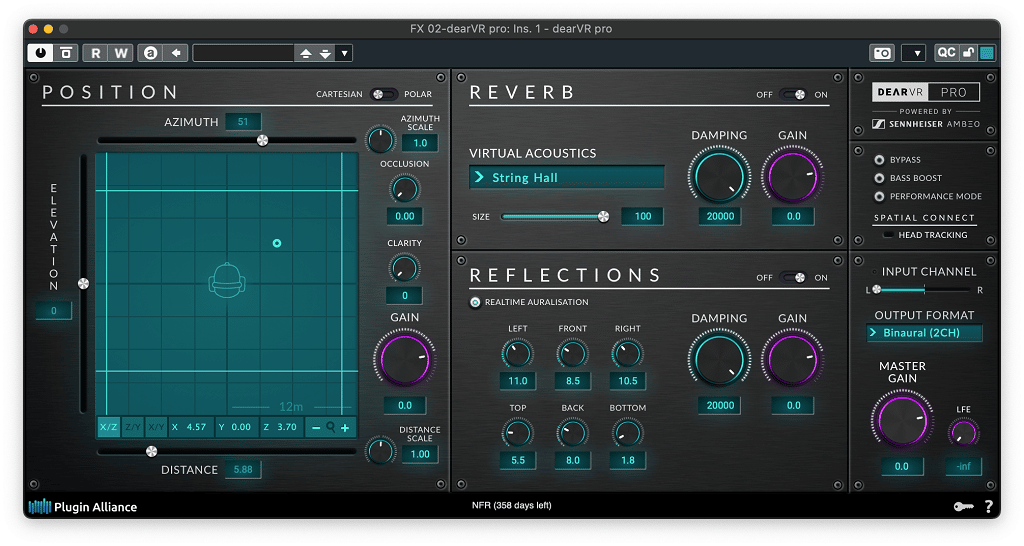Click the QC quick controls button
This screenshot has height=546, width=1024.
[946, 53]
